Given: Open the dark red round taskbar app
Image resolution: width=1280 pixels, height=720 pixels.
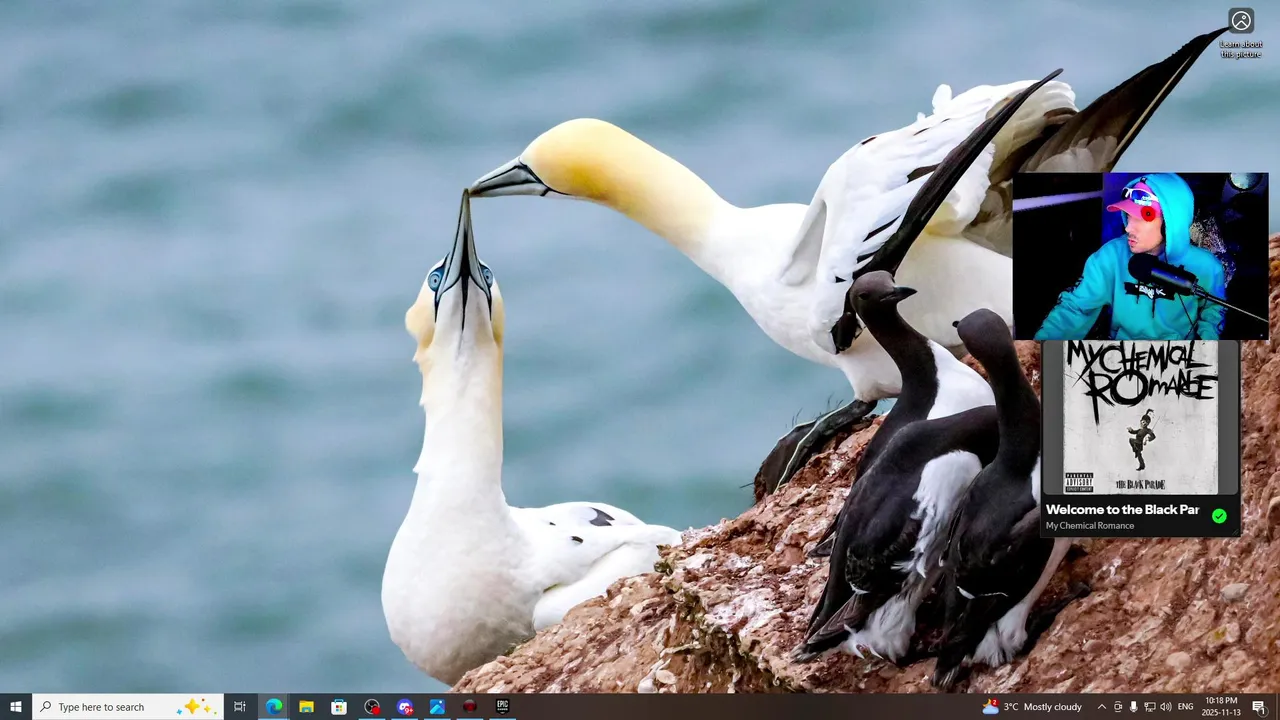Looking at the screenshot, I should pos(469,707).
